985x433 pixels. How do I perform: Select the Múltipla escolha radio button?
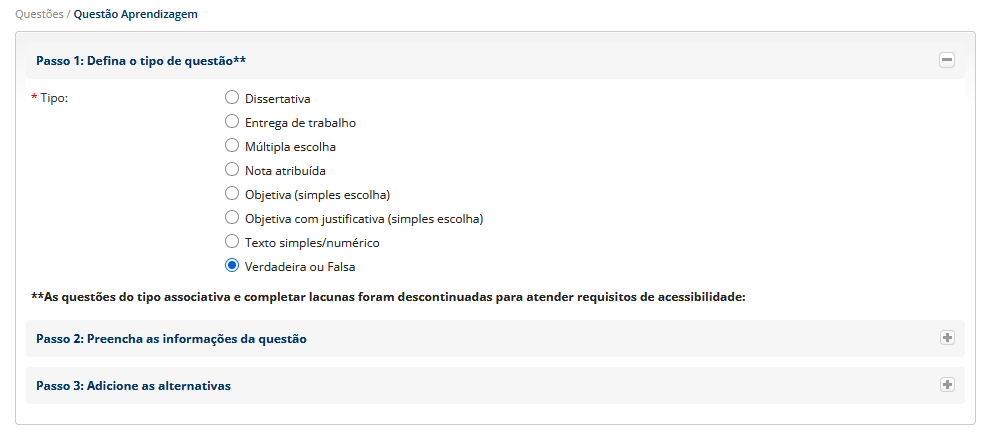coord(232,146)
